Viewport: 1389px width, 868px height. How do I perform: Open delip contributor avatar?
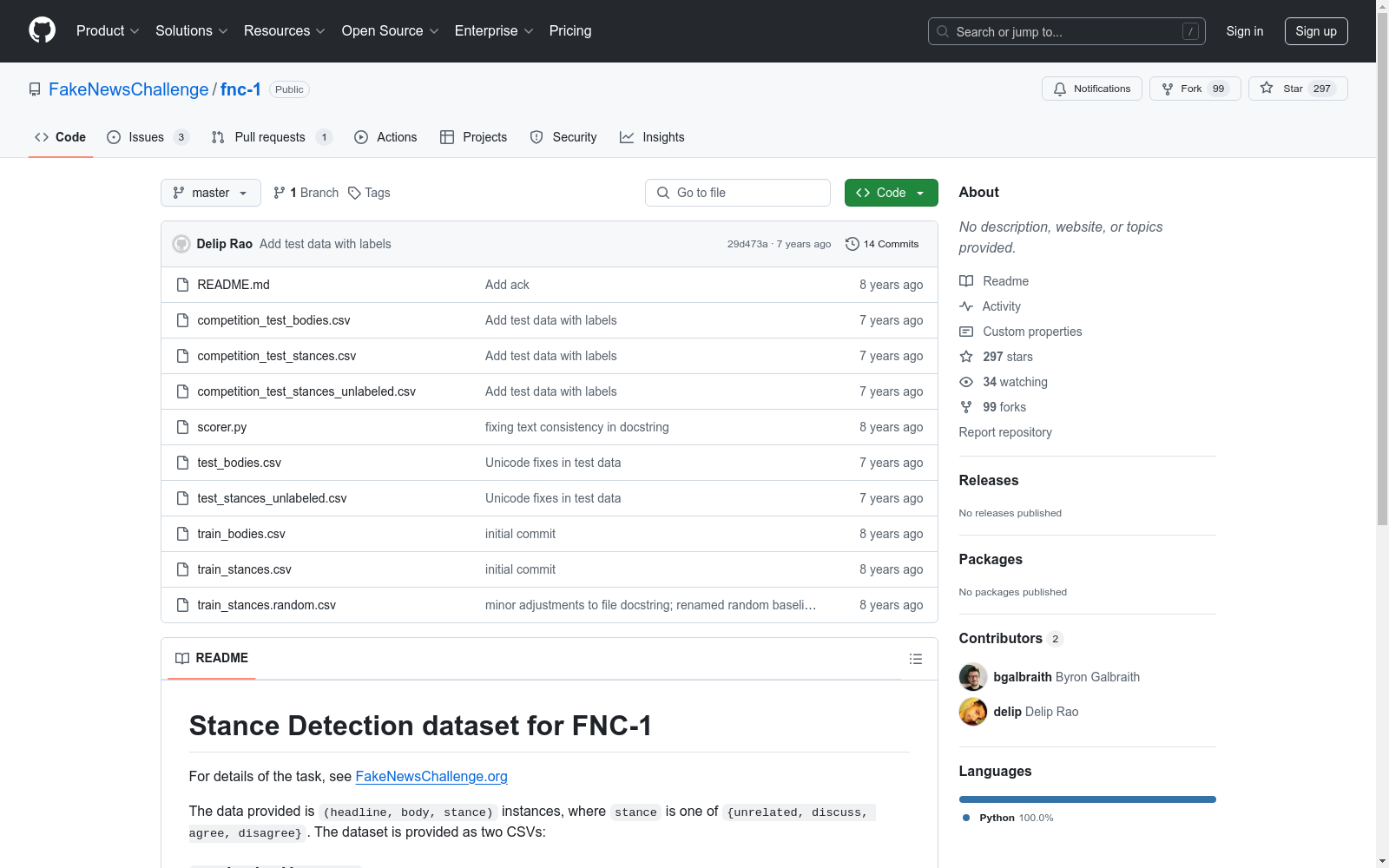coord(973,712)
